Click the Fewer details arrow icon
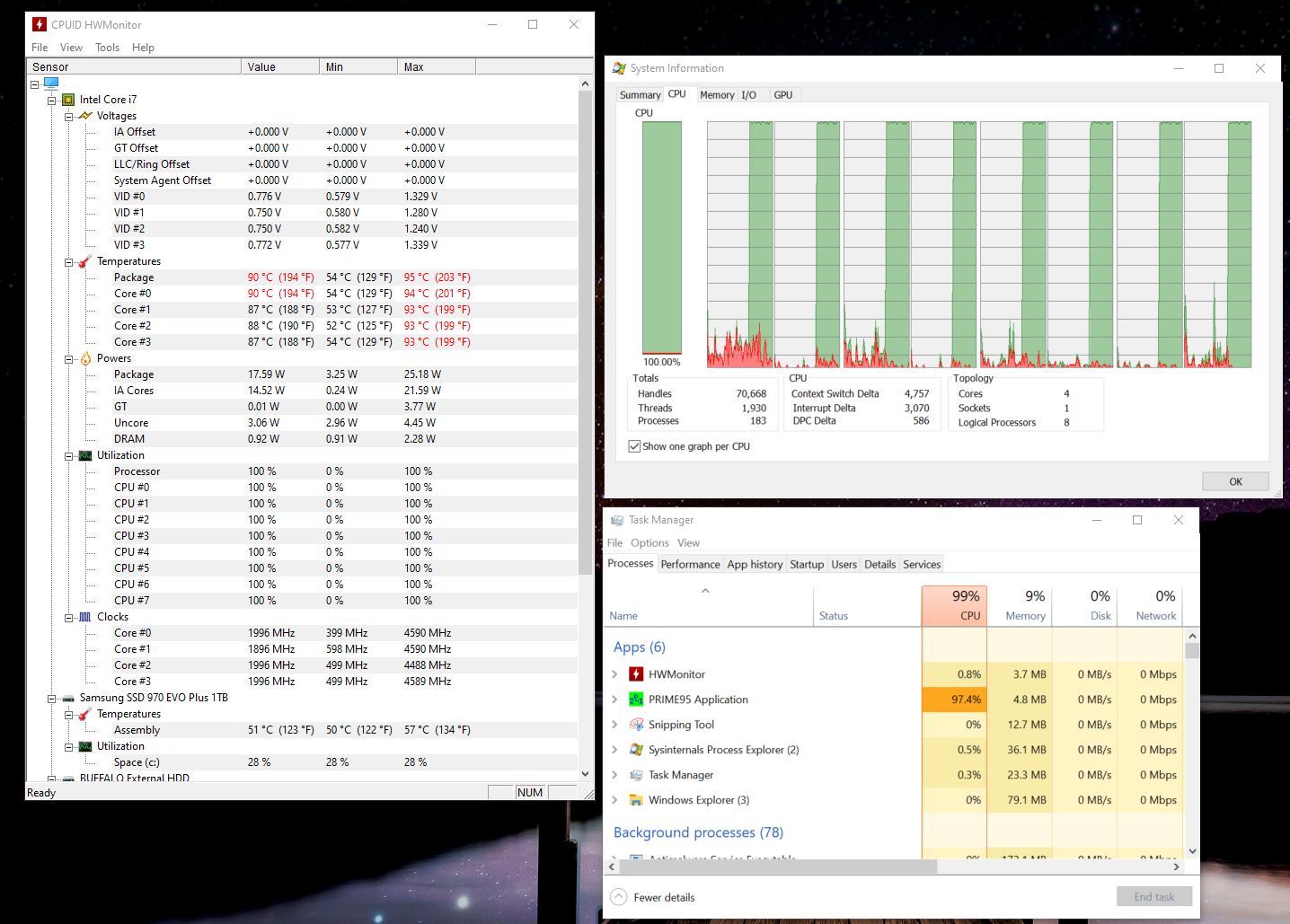The width and height of the screenshot is (1290, 924). (619, 897)
